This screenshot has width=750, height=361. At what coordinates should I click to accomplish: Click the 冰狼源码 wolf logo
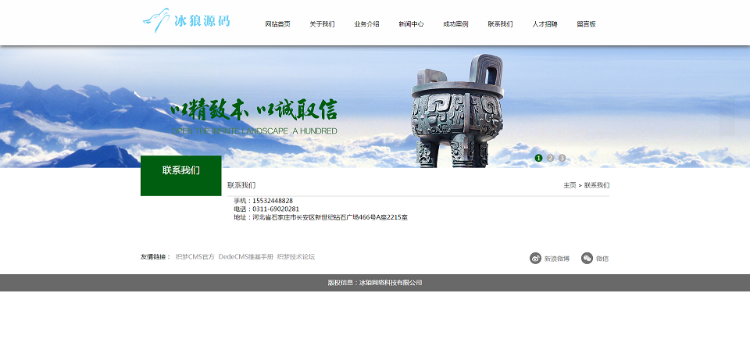tap(187, 21)
